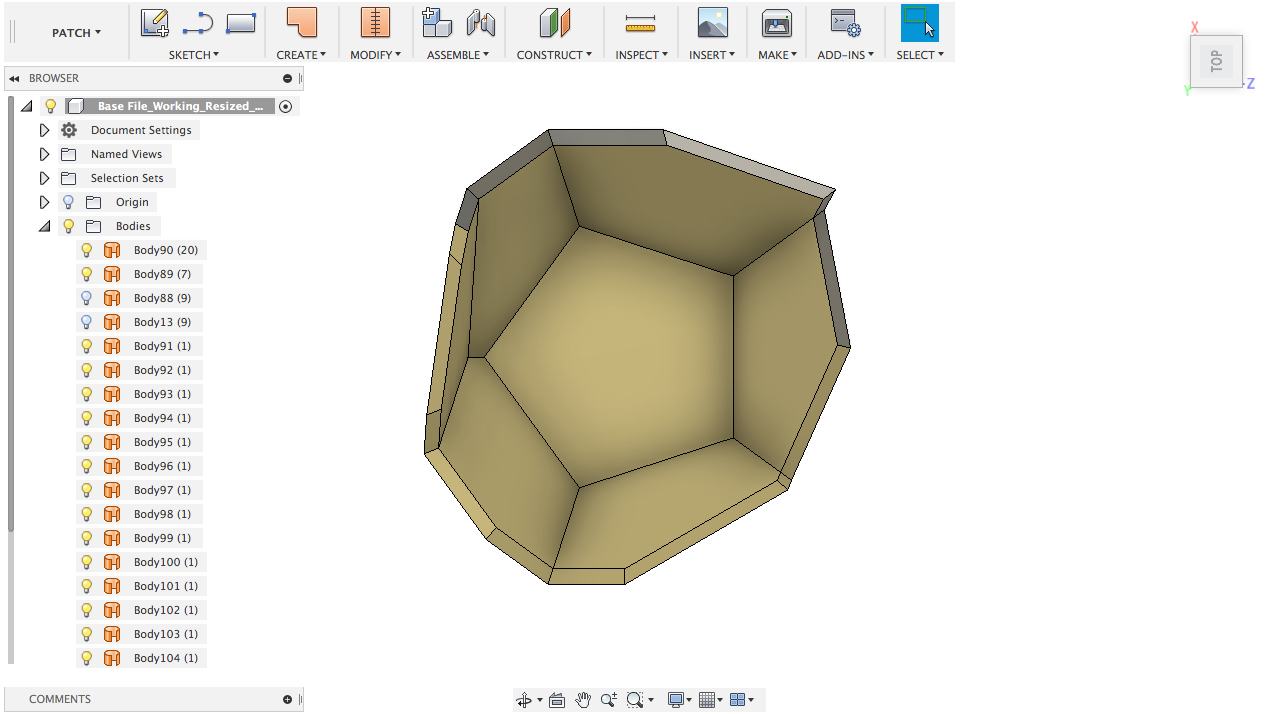Open the PATCH workspace dropdown
1280x714 pixels.
coord(76,33)
